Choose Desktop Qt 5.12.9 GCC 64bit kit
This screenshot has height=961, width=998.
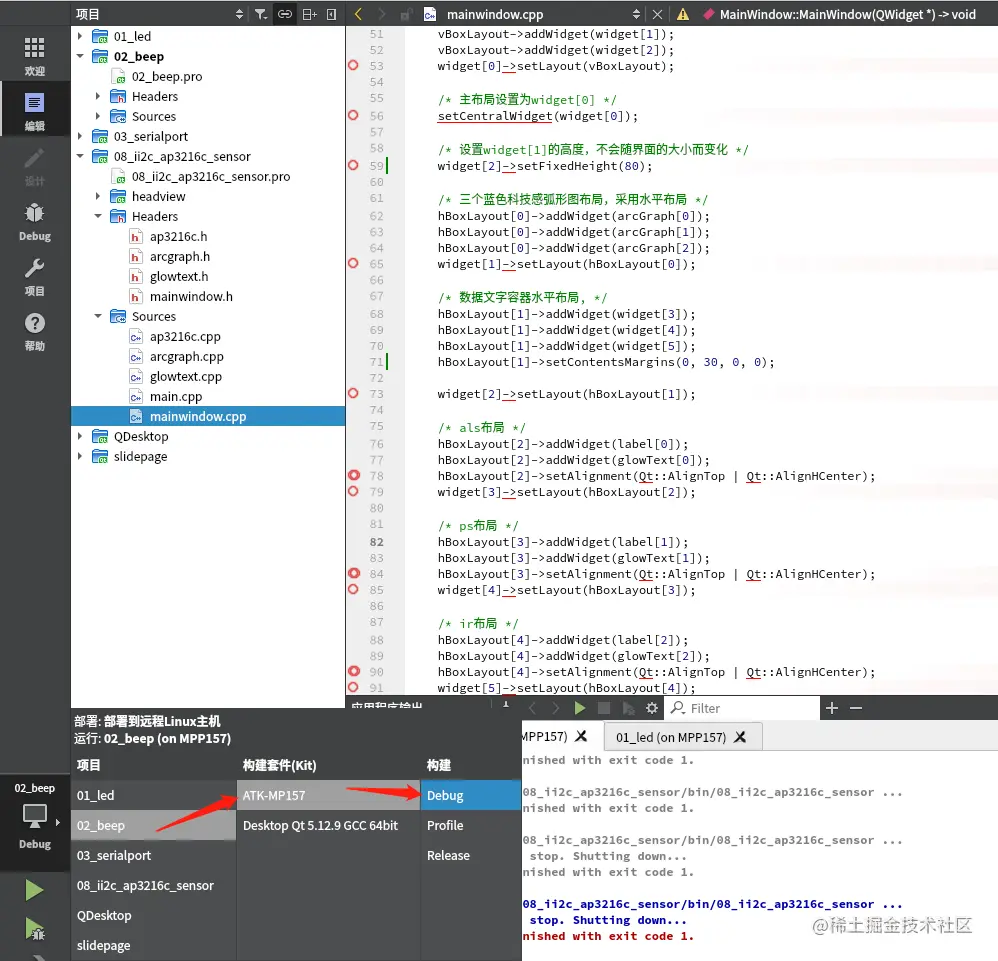coord(328,825)
